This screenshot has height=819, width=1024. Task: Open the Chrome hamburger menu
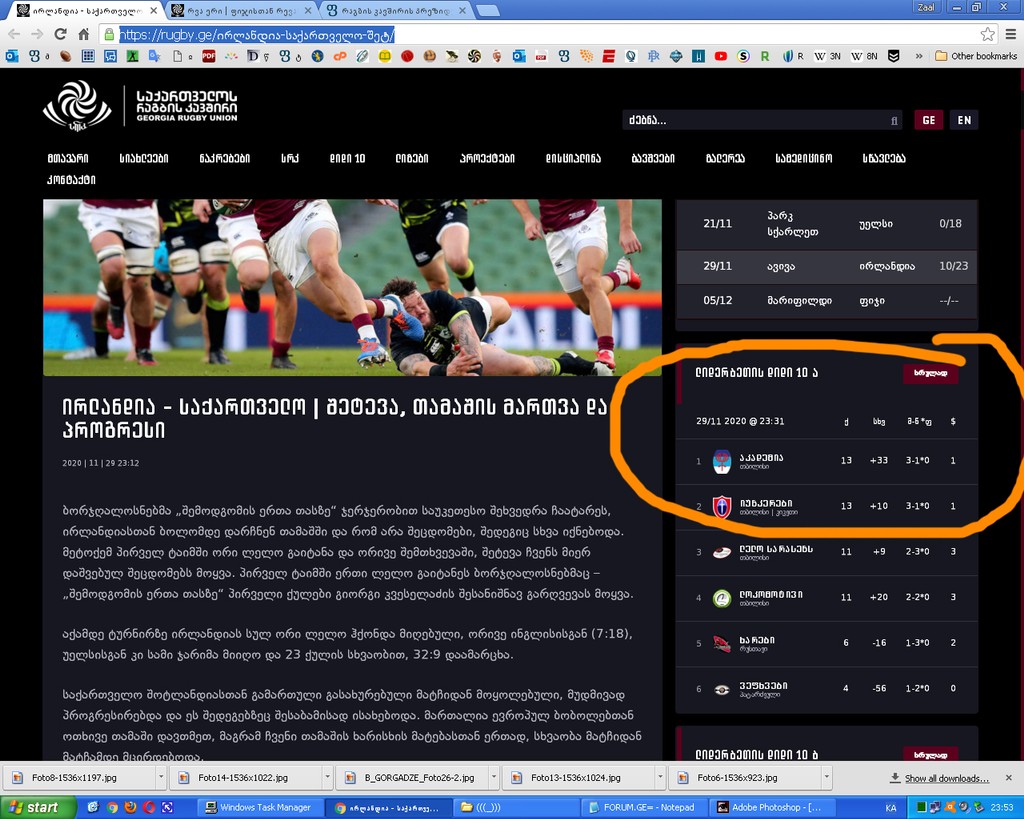coord(1010,34)
